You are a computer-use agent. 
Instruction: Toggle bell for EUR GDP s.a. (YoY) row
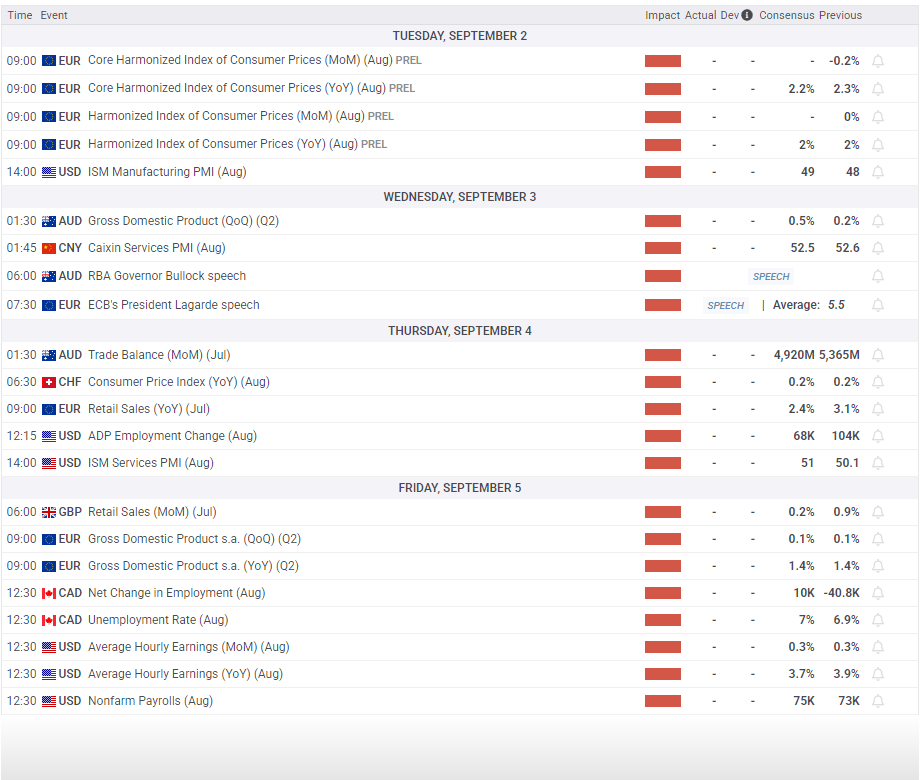point(878,566)
